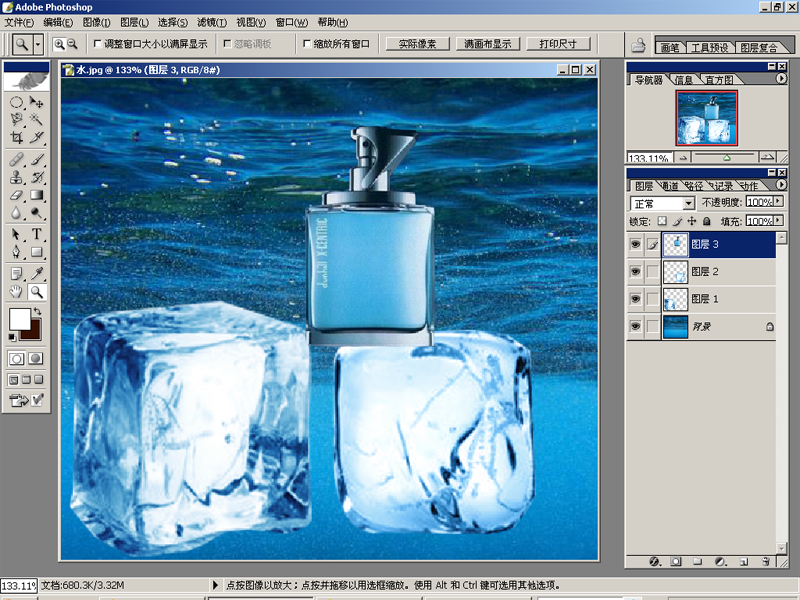The image size is (800, 600).
Task: Open the Zoom tool preset picker arrow
Action: 38,44
